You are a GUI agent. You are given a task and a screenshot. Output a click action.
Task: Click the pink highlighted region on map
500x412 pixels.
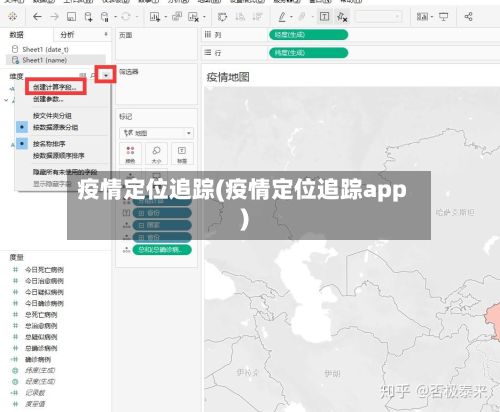(494, 322)
